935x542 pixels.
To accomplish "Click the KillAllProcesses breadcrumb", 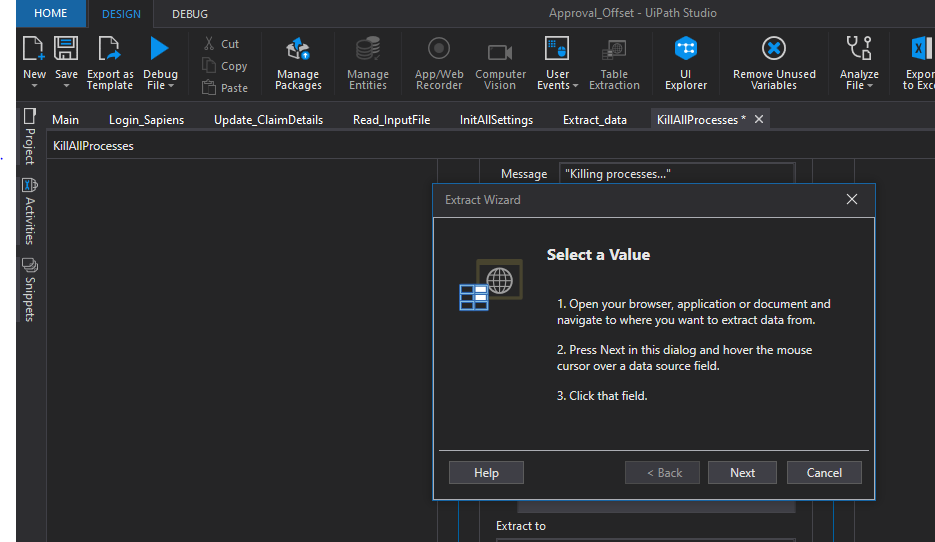I will pos(93,146).
